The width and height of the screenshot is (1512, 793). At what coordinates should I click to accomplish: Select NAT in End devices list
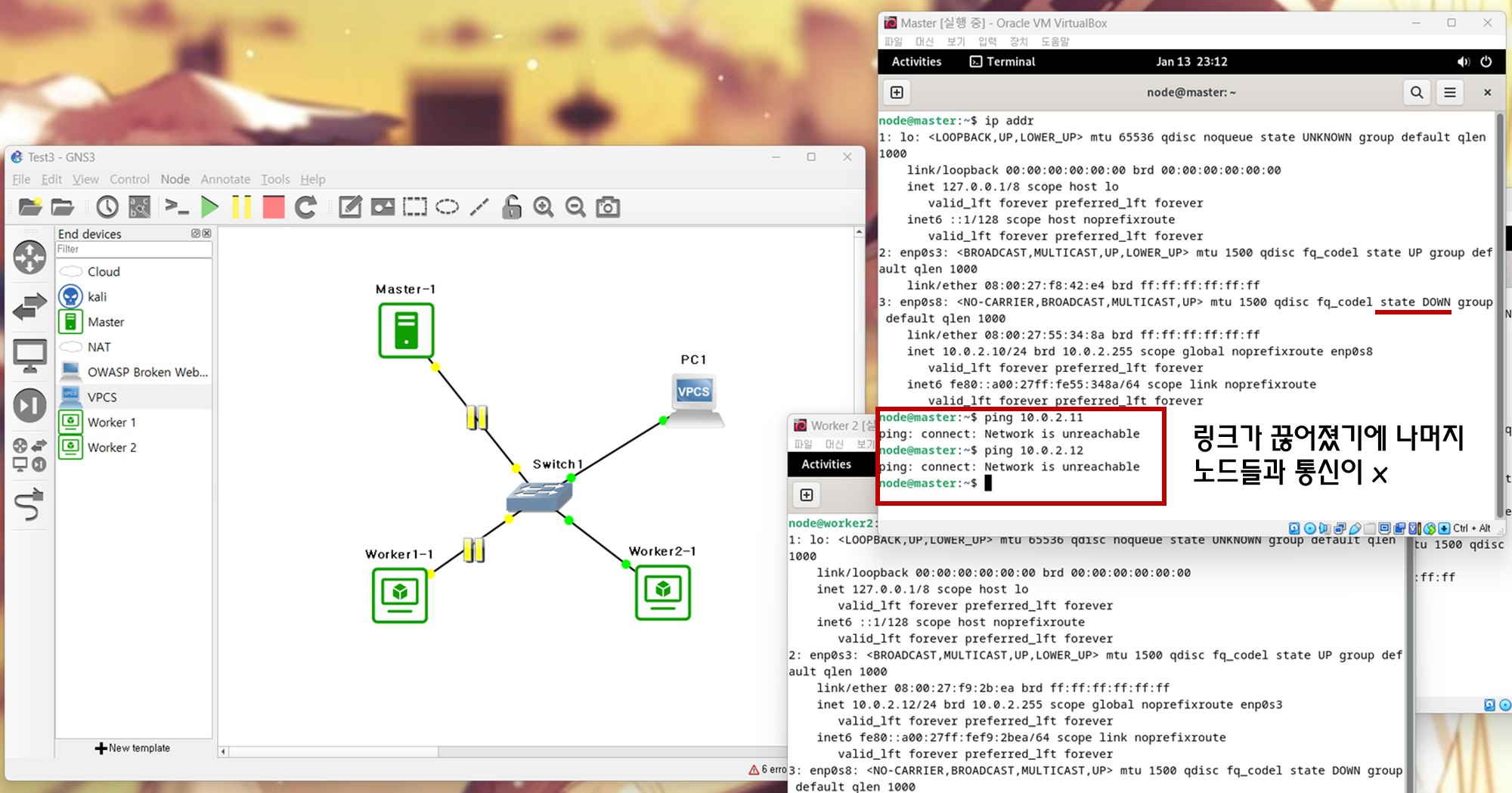point(134,346)
